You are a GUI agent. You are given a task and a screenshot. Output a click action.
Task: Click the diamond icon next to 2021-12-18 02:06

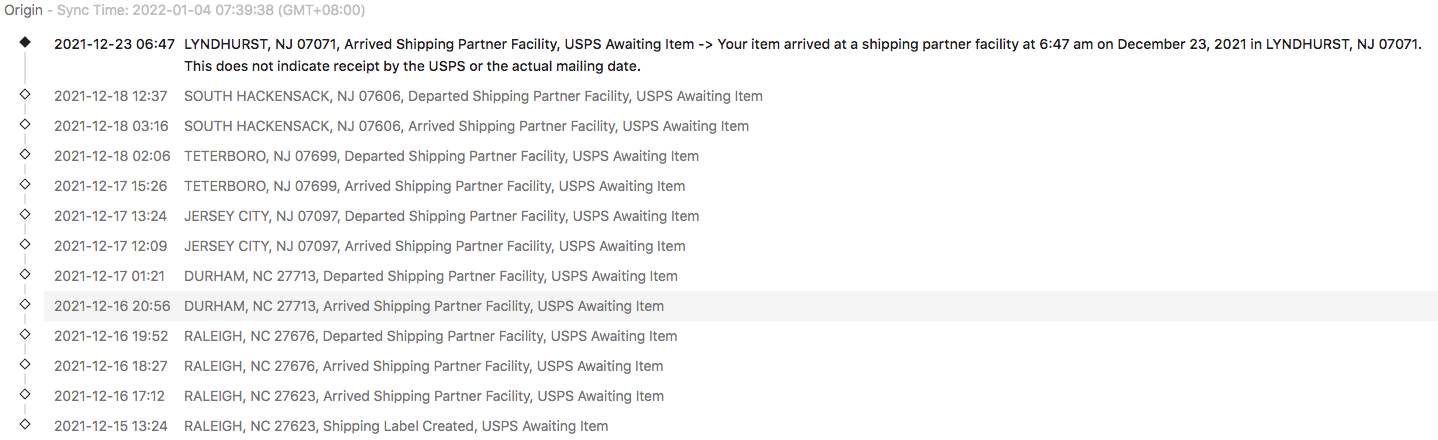[x=25, y=154]
